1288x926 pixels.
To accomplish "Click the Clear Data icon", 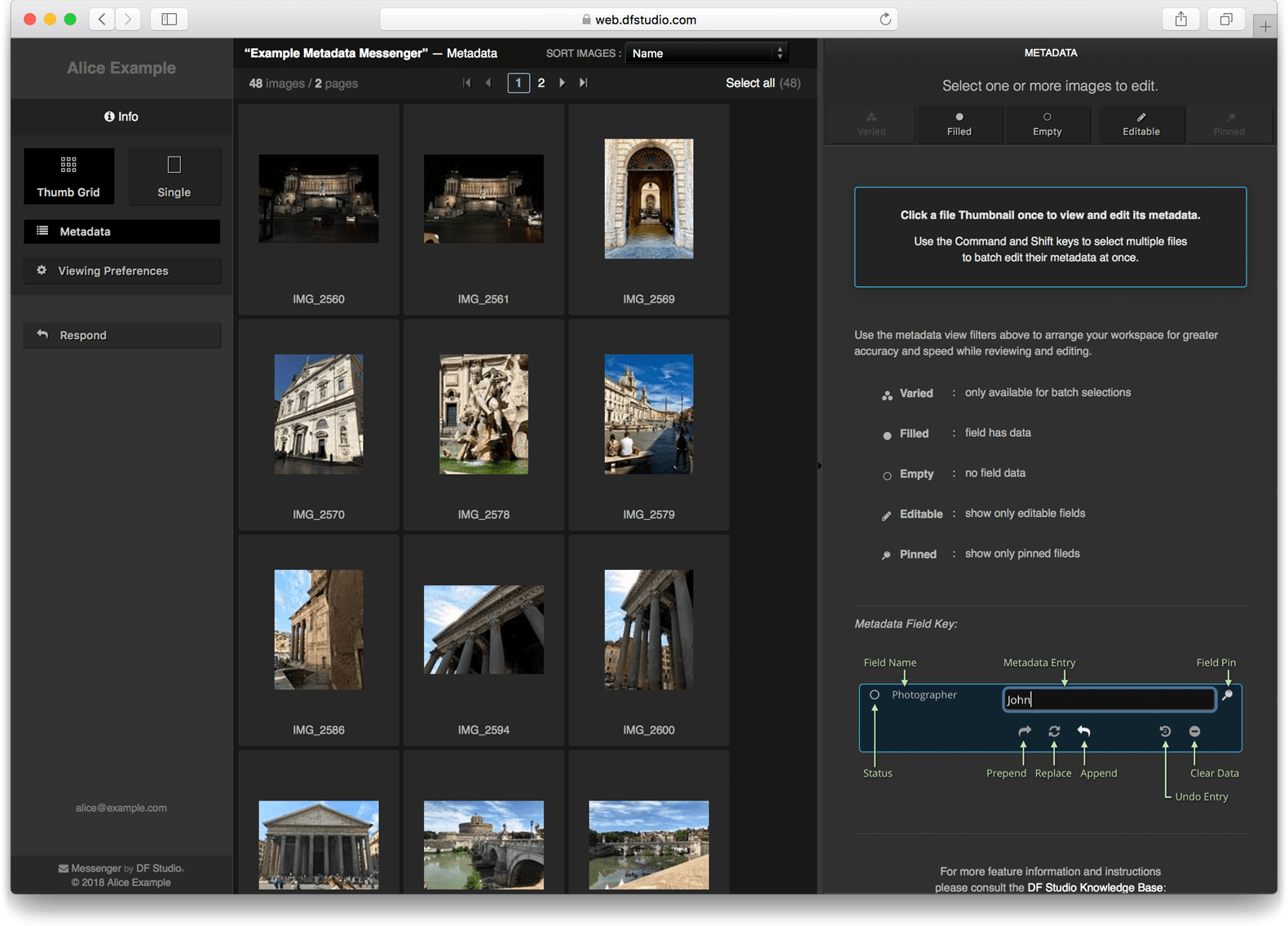I will click(1194, 731).
